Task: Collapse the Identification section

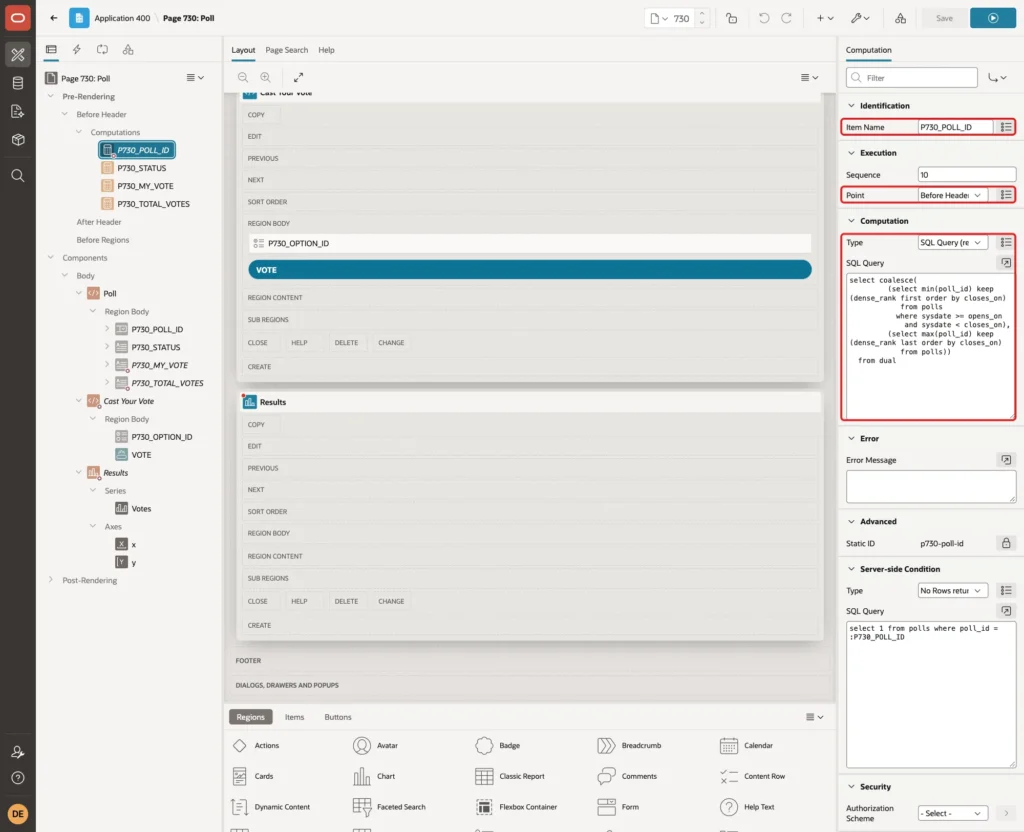Action: [851, 106]
